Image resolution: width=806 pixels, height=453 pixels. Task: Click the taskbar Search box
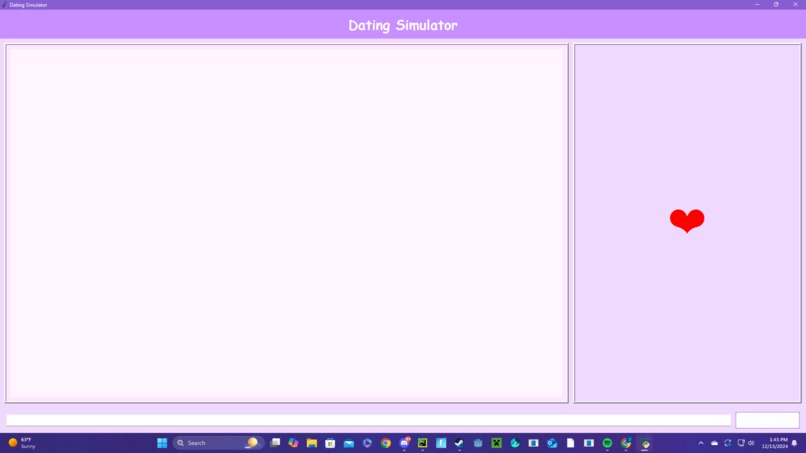[217, 443]
